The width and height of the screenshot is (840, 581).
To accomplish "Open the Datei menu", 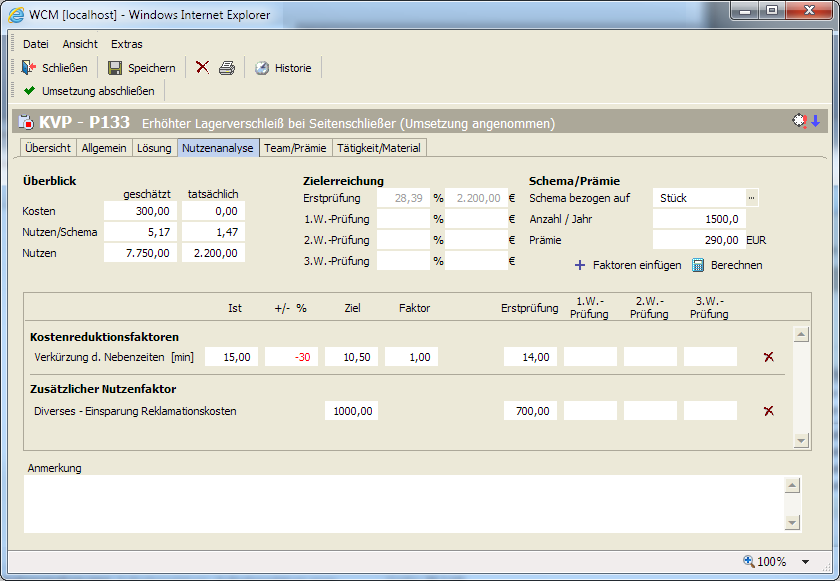I will tap(36, 44).
